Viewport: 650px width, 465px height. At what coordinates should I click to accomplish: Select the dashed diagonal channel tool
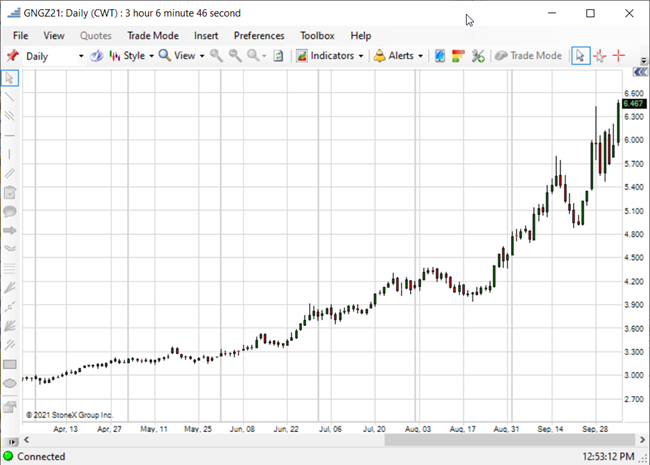coord(10,345)
